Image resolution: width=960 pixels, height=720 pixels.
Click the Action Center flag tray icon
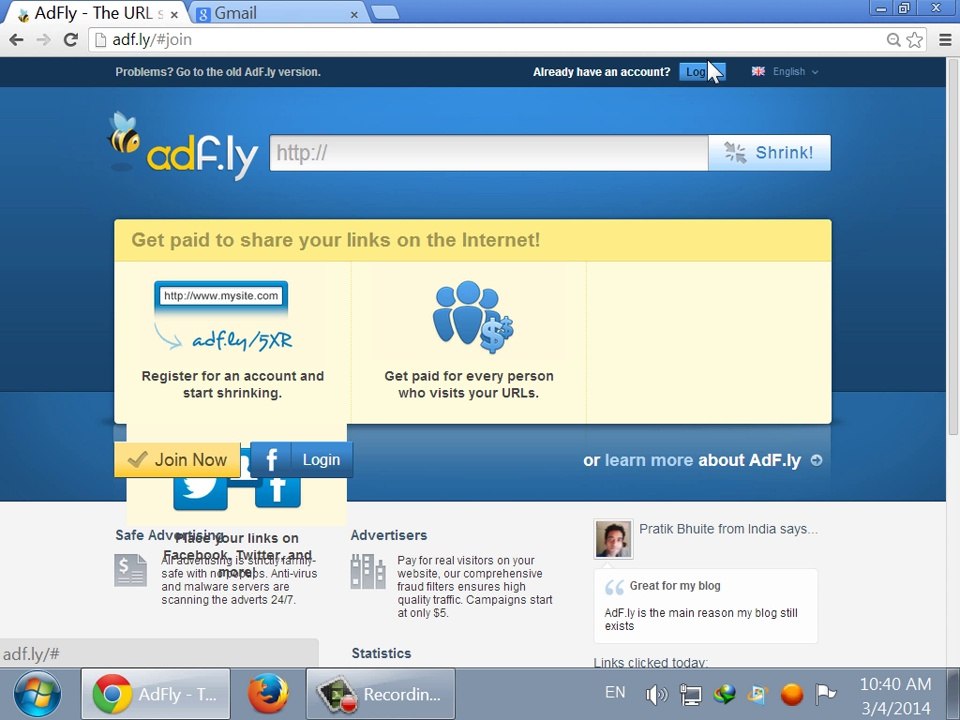(x=825, y=694)
